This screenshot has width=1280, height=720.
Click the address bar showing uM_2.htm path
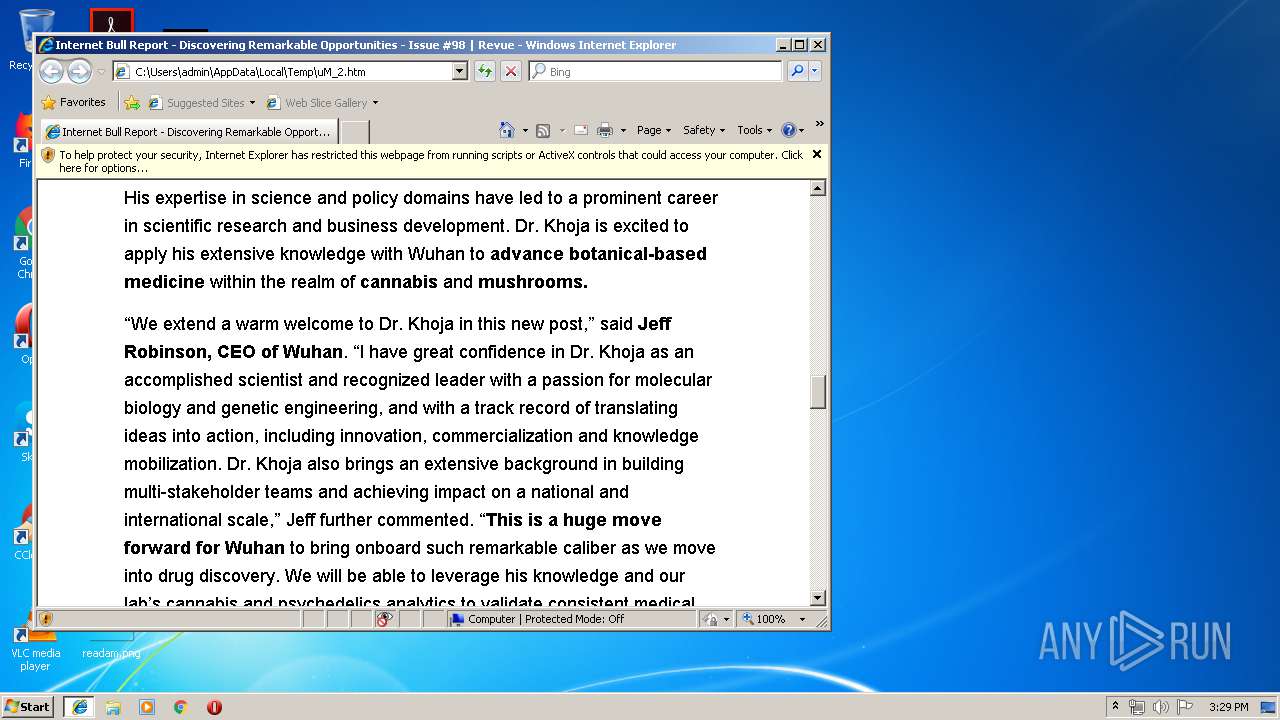[282, 71]
